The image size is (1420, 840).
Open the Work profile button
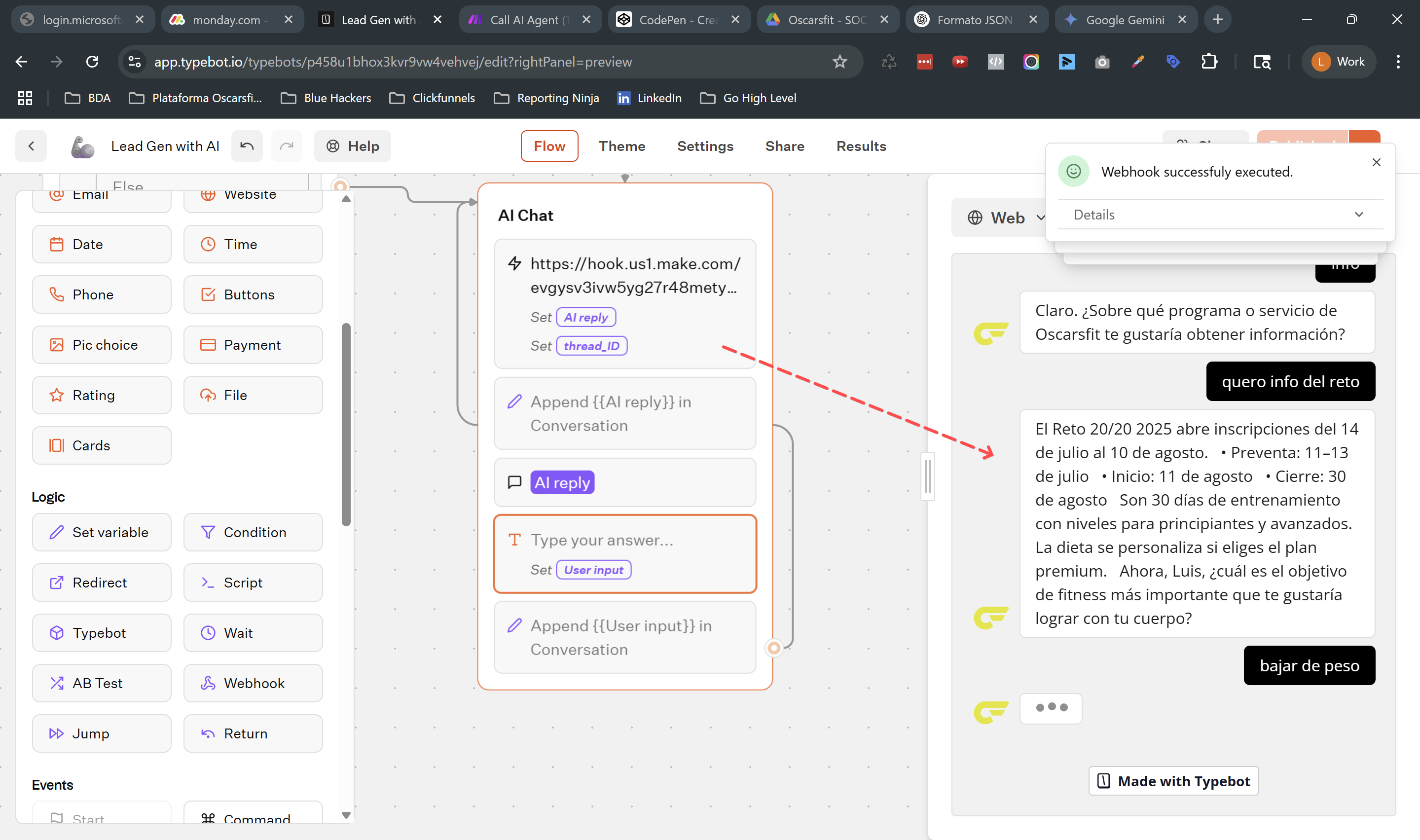click(1338, 62)
